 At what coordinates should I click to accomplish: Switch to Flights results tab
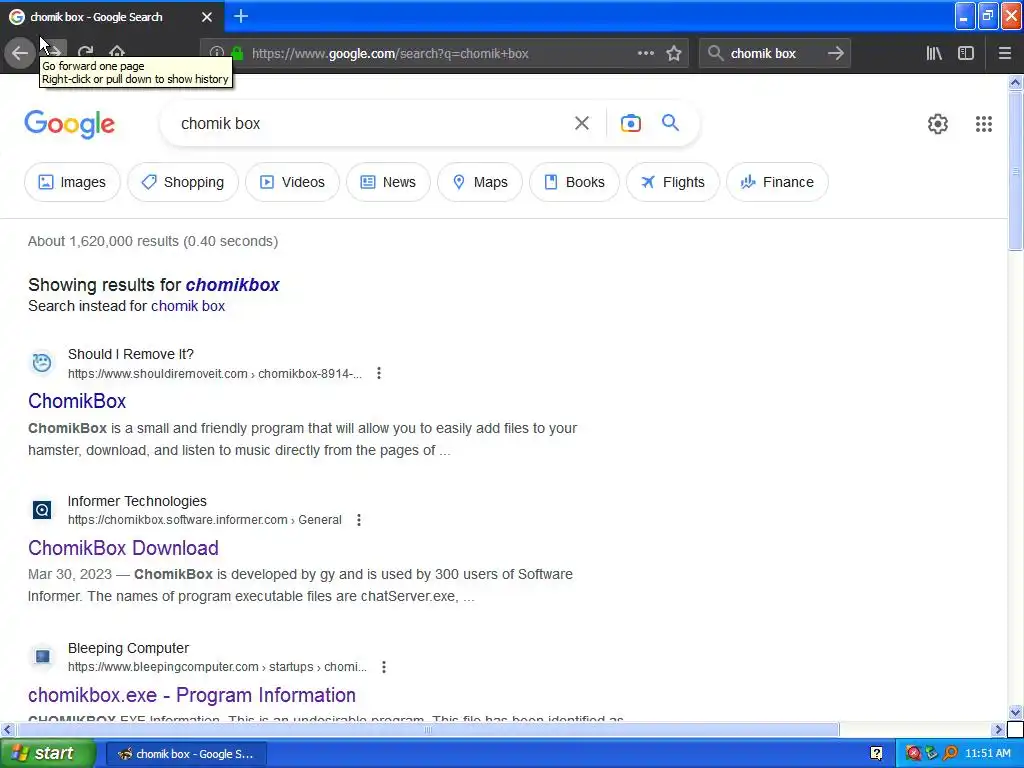pos(673,182)
